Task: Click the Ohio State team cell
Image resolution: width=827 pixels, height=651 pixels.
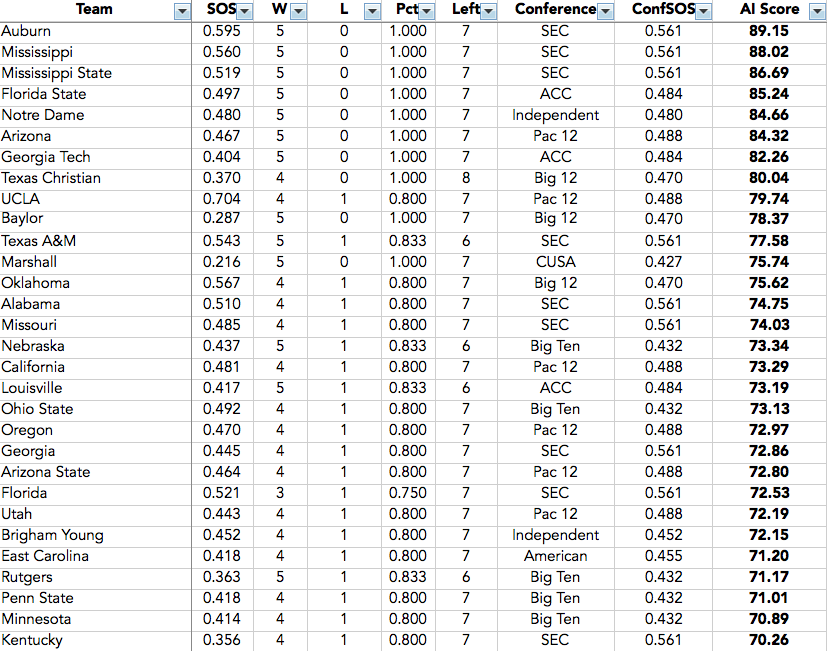Action: (95, 409)
